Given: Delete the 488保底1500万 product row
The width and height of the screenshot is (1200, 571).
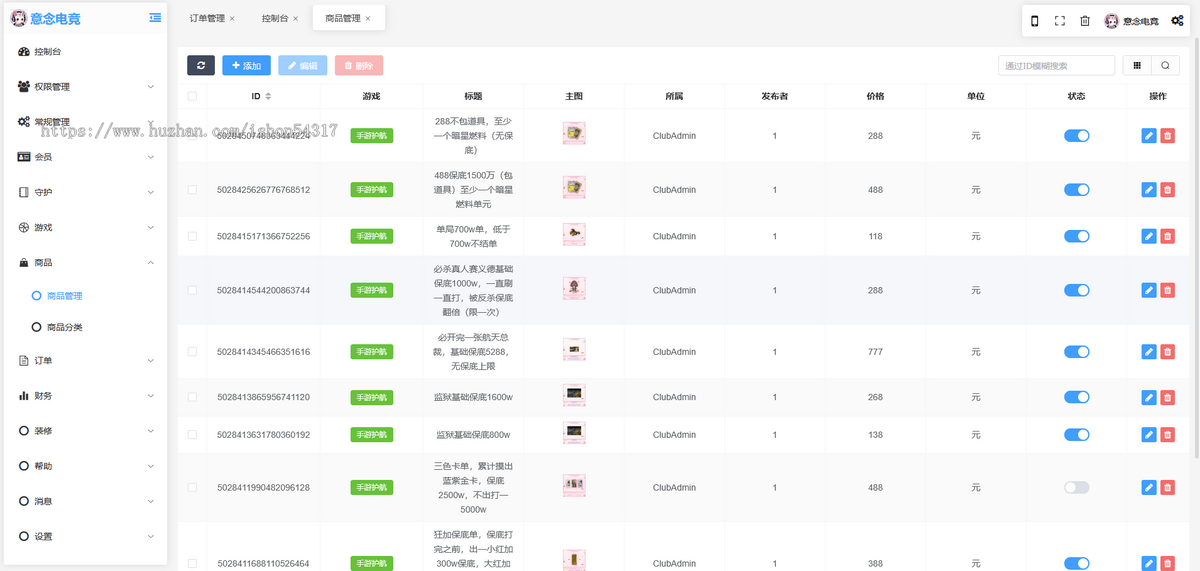Looking at the screenshot, I should [1168, 189].
